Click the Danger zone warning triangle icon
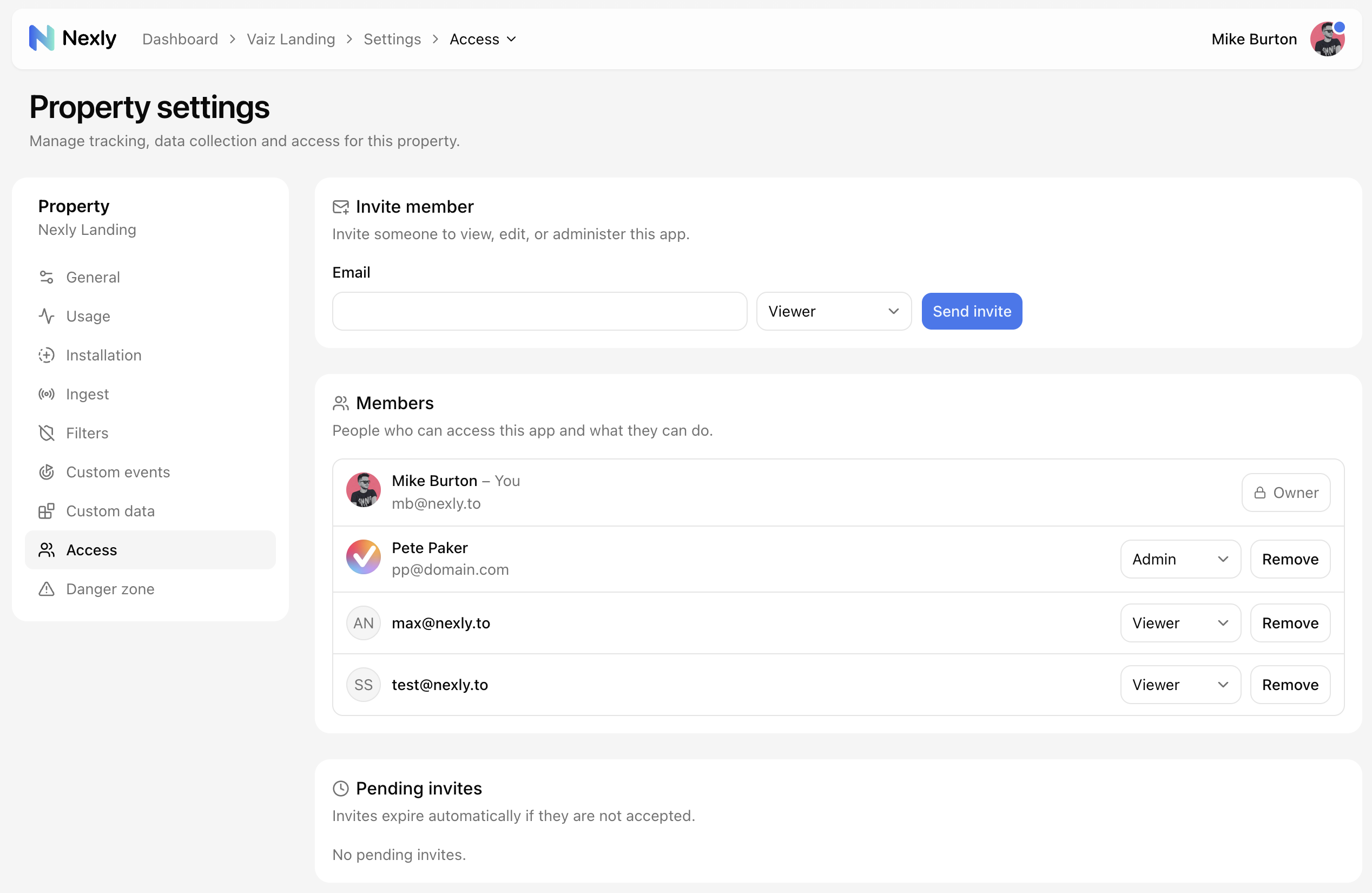The height and width of the screenshot is (893, 1372). click(x=47, y=589)
